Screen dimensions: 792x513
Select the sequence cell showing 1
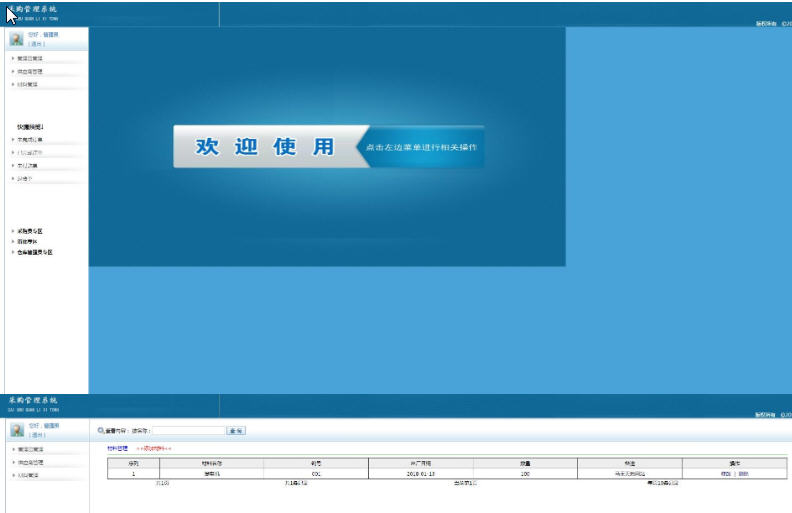pos(133,474)
